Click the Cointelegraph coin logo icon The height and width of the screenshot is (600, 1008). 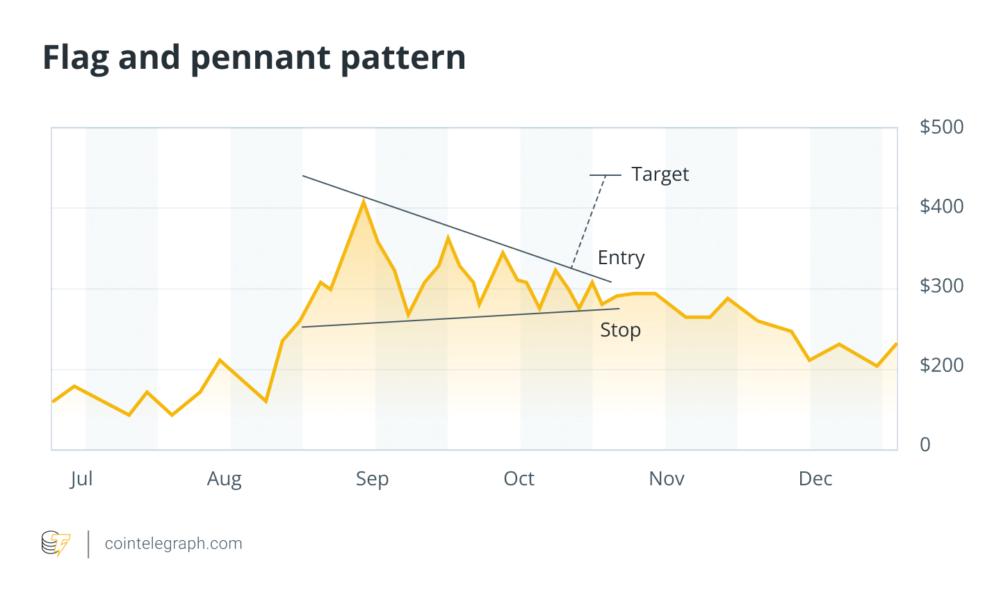pos(56,544)
